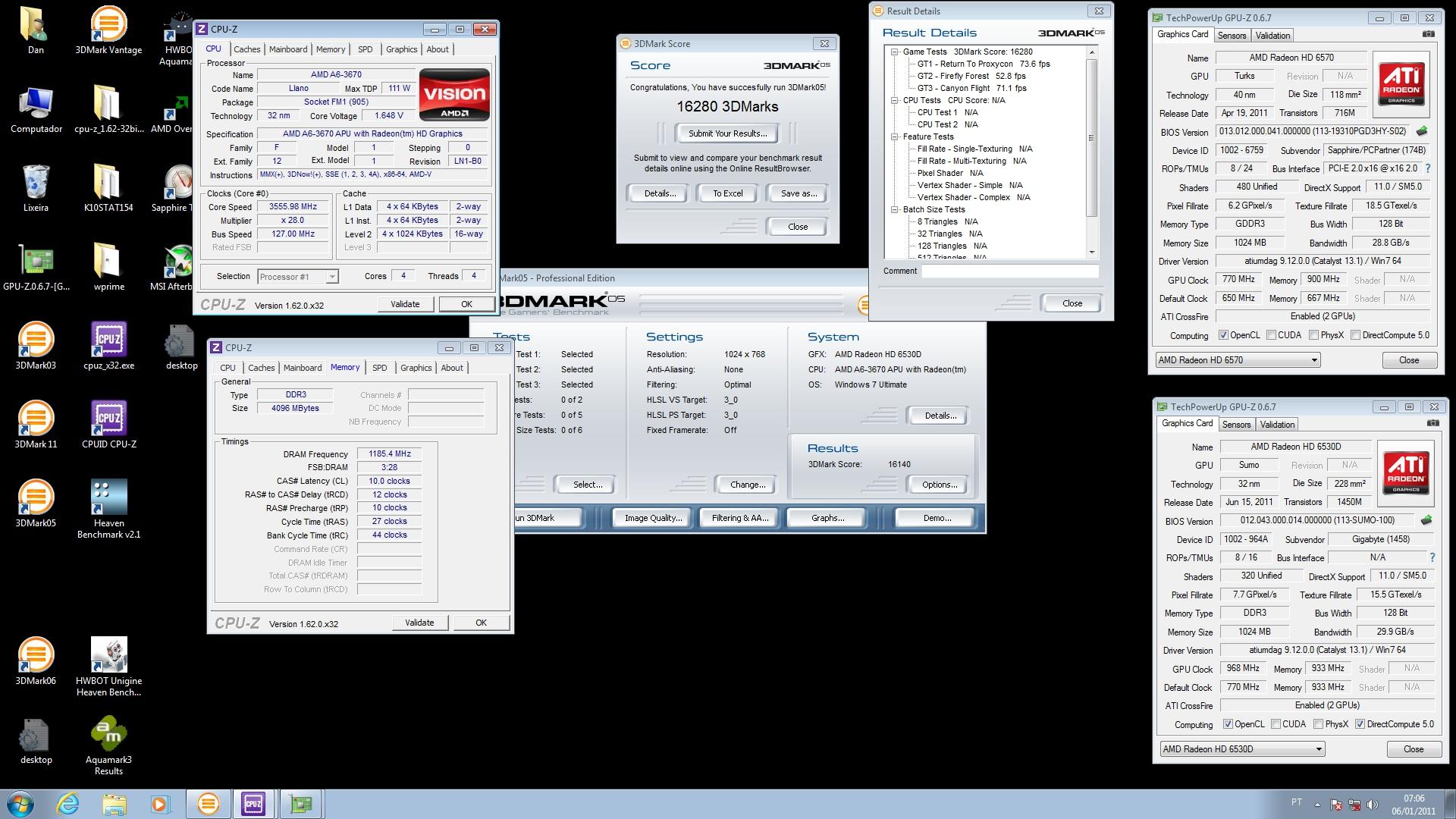Click BIOS save icon in HD 6530D GPU-Z
Image resolution: width=1456 pixels, height=819 pixels.
(1426, 520)
